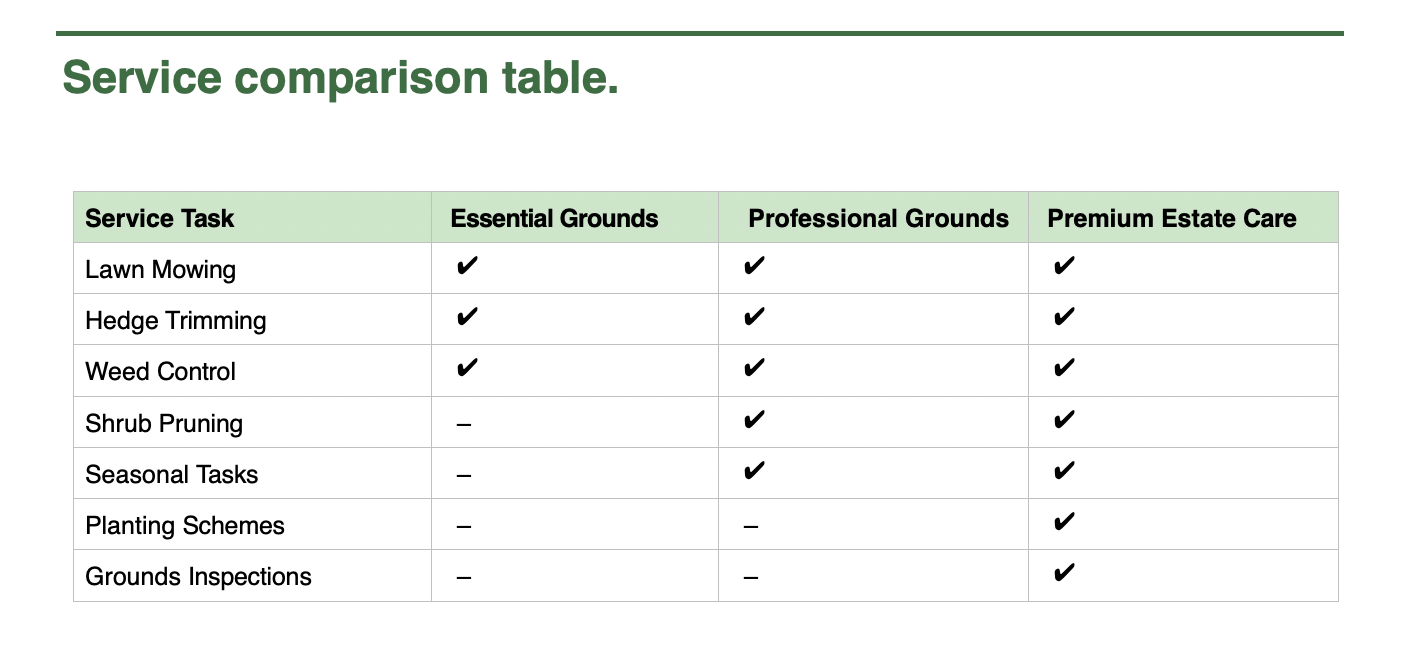Select the Seasonal Tasks row label

coord(172,474)
